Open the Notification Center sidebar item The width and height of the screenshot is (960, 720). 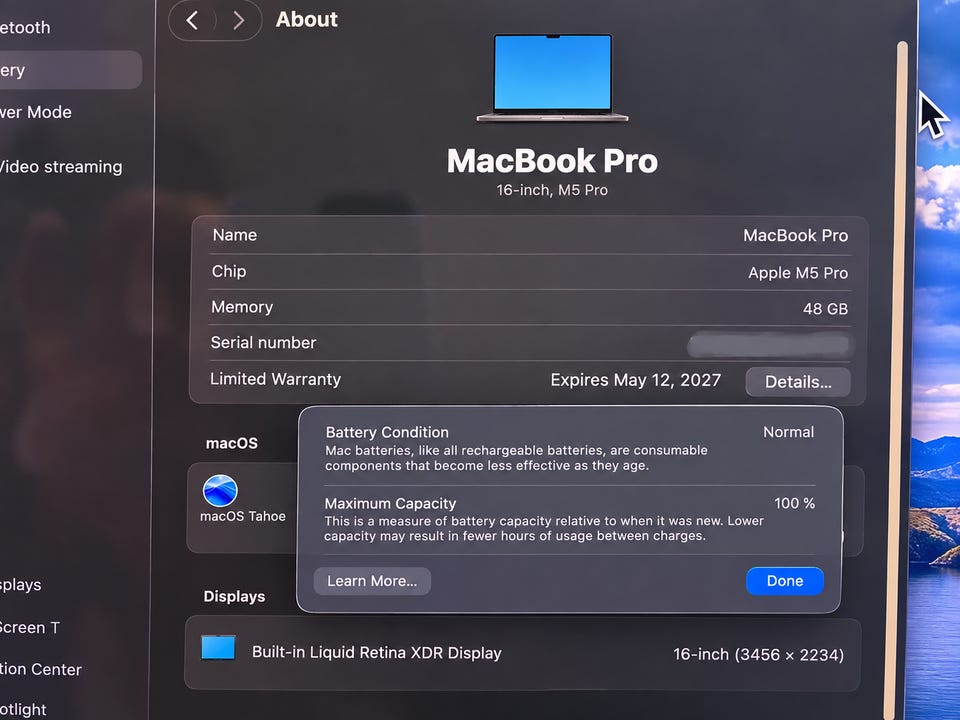pyautogui.click(x=40, y=669)
